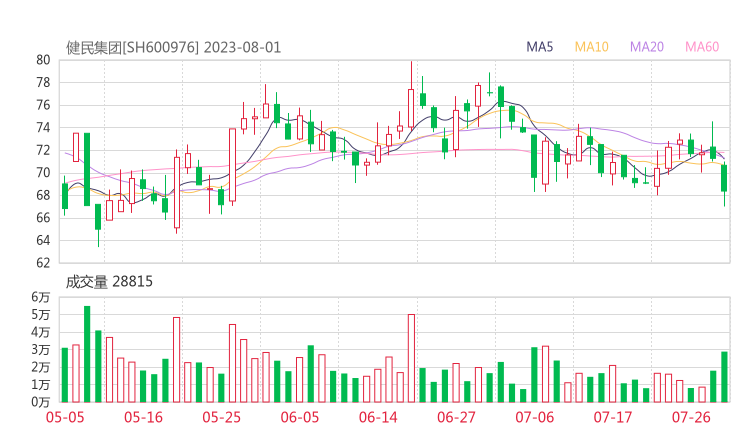
Task: Click the 80 price axis label
Action: pos(43,60)
